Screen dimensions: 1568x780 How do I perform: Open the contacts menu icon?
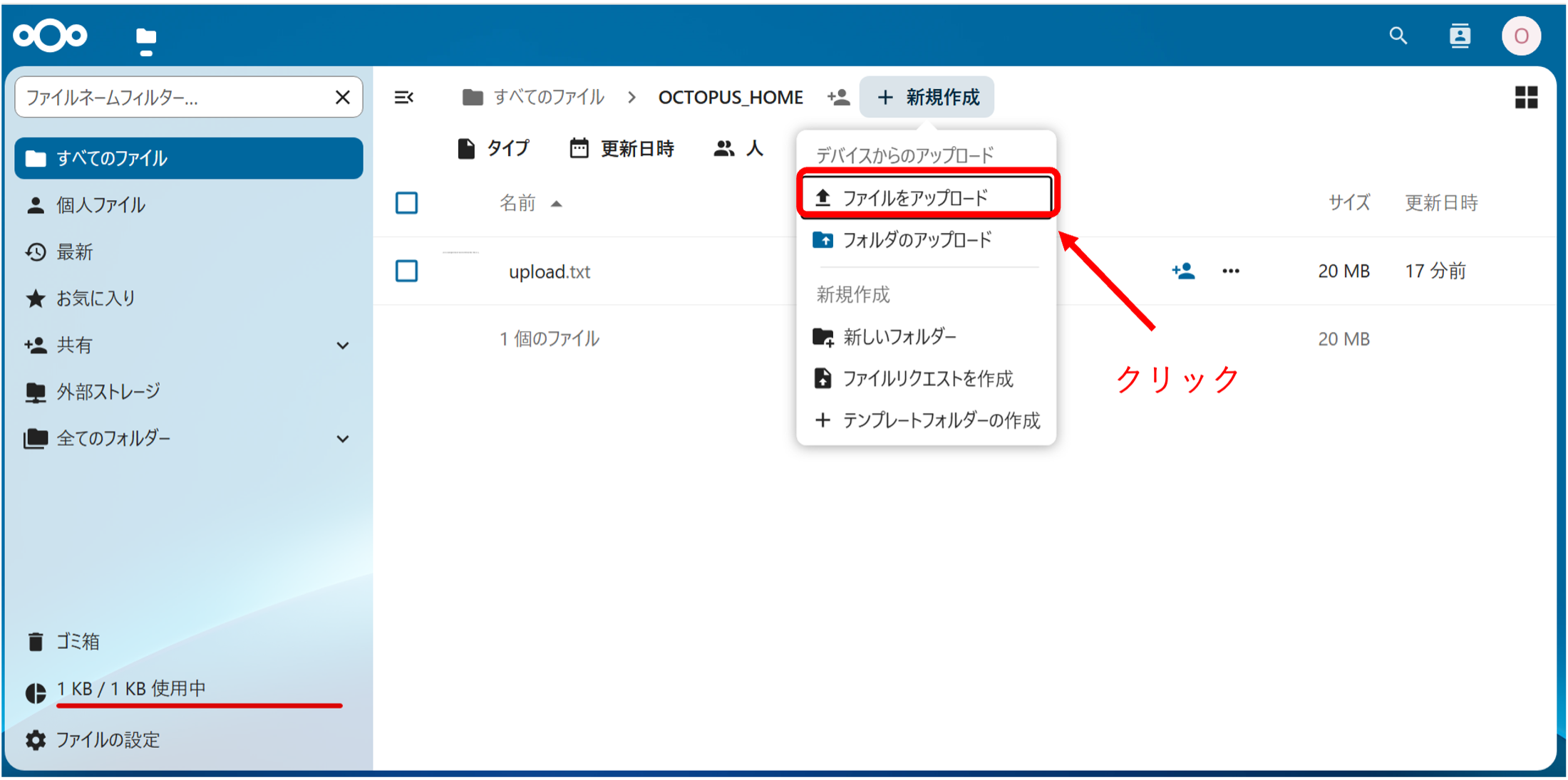[1460, 36]
